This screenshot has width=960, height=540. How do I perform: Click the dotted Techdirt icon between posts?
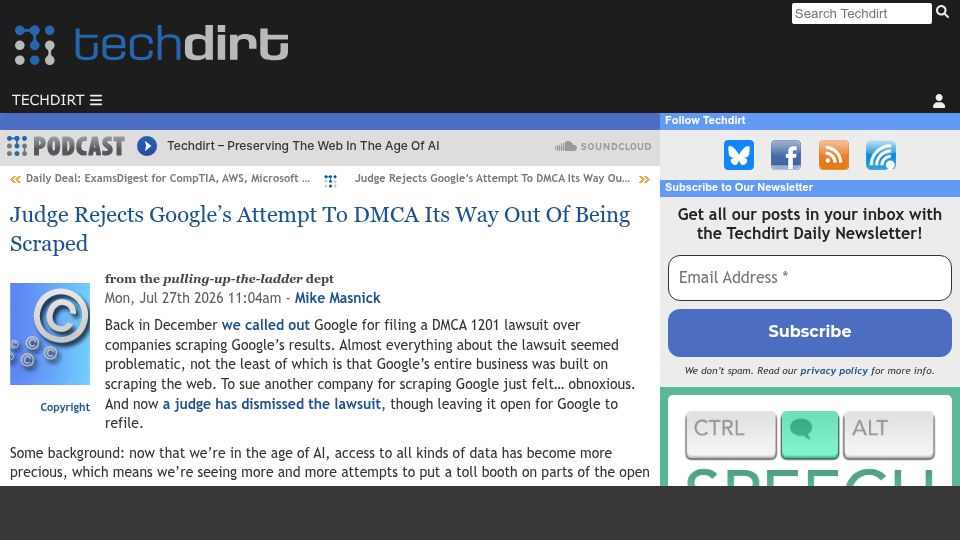click(331, 181)
